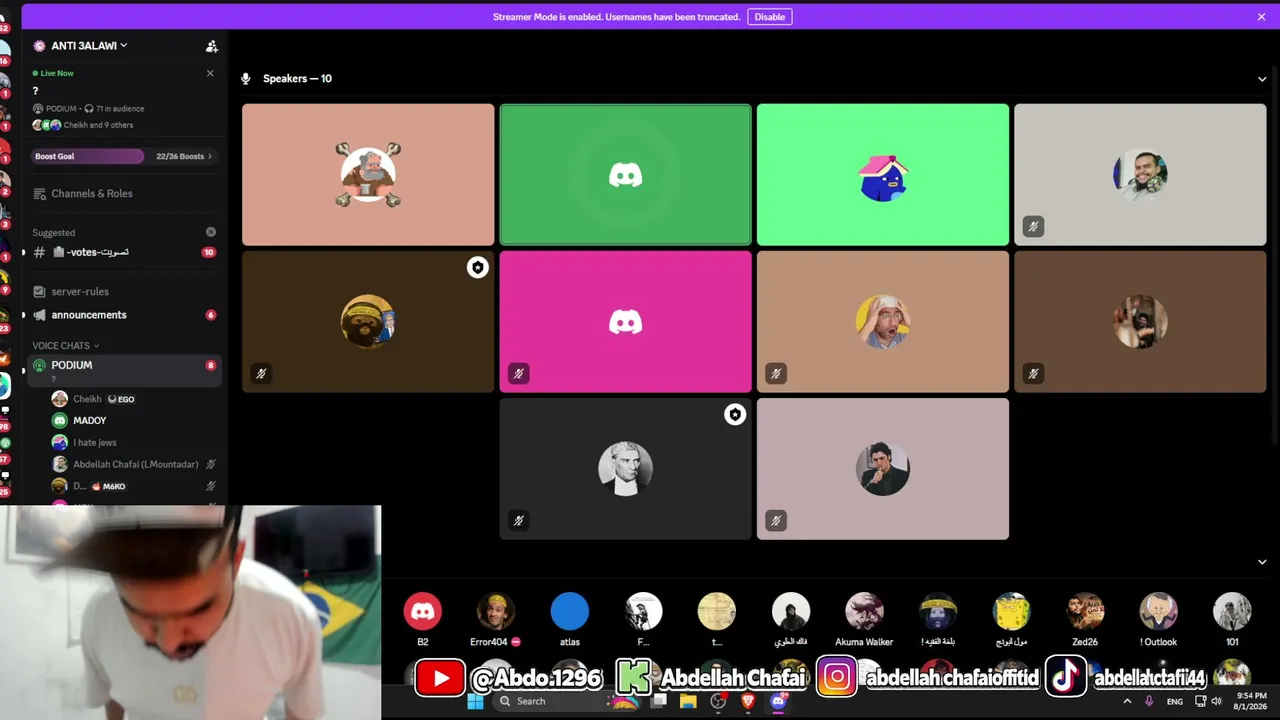
Task: Click the ENG language indicator in the taskbar
Action: (1174, 701)
